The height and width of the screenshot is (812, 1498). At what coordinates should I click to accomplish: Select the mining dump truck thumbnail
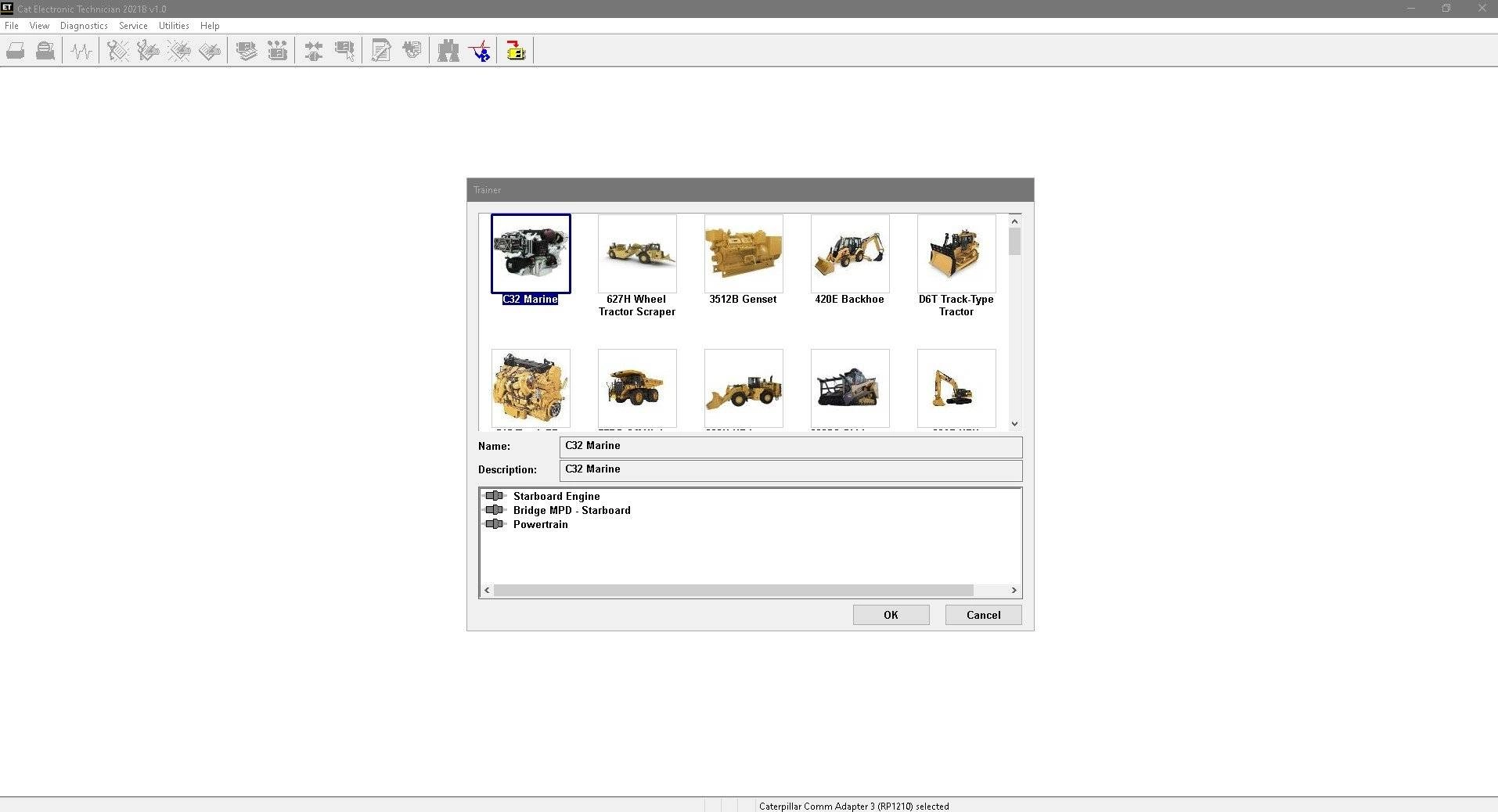click(x=637, y=388)
